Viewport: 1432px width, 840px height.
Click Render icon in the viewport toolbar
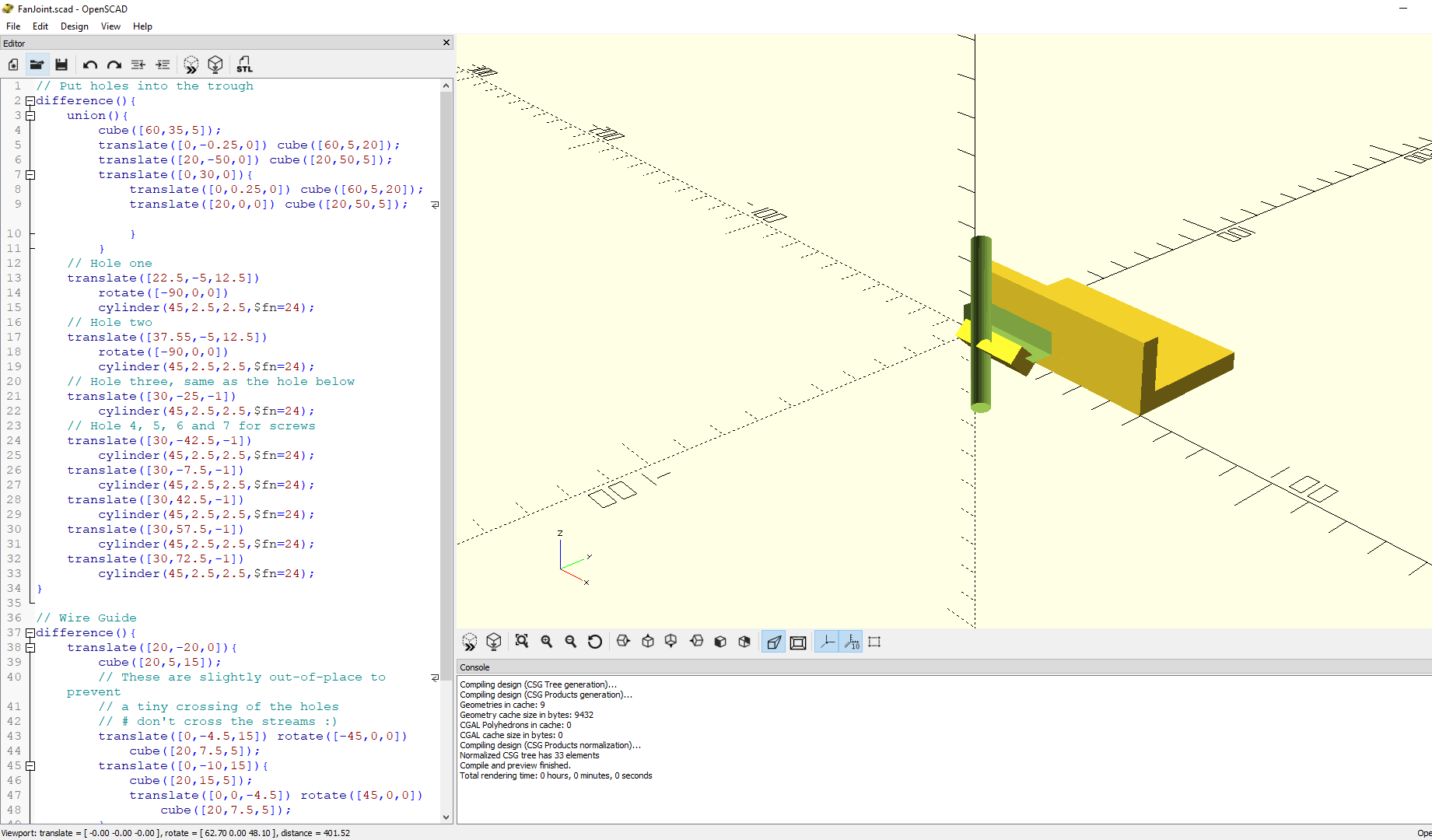pos(494,642)
